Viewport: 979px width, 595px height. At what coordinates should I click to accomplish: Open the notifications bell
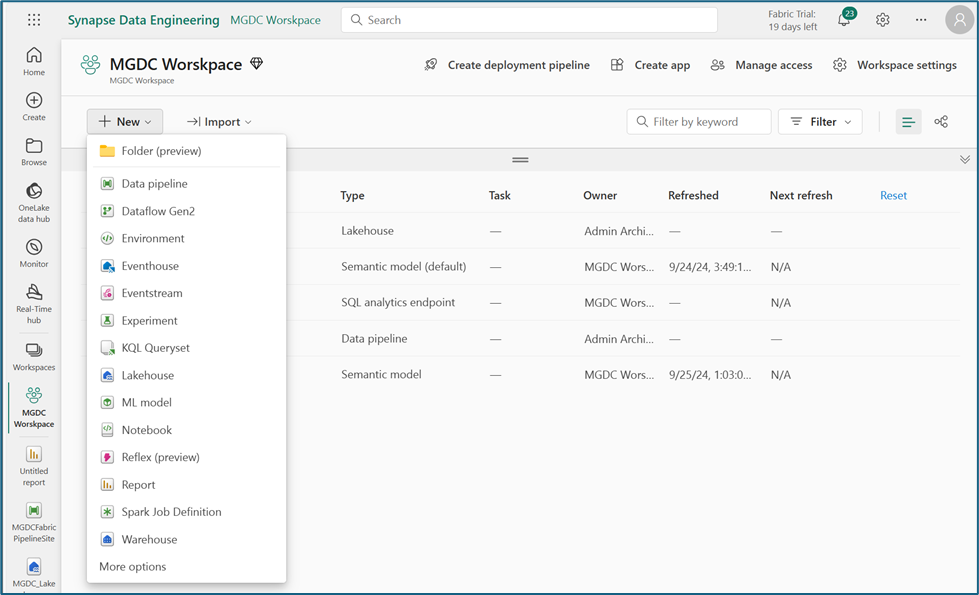click(x=845, y=19)
